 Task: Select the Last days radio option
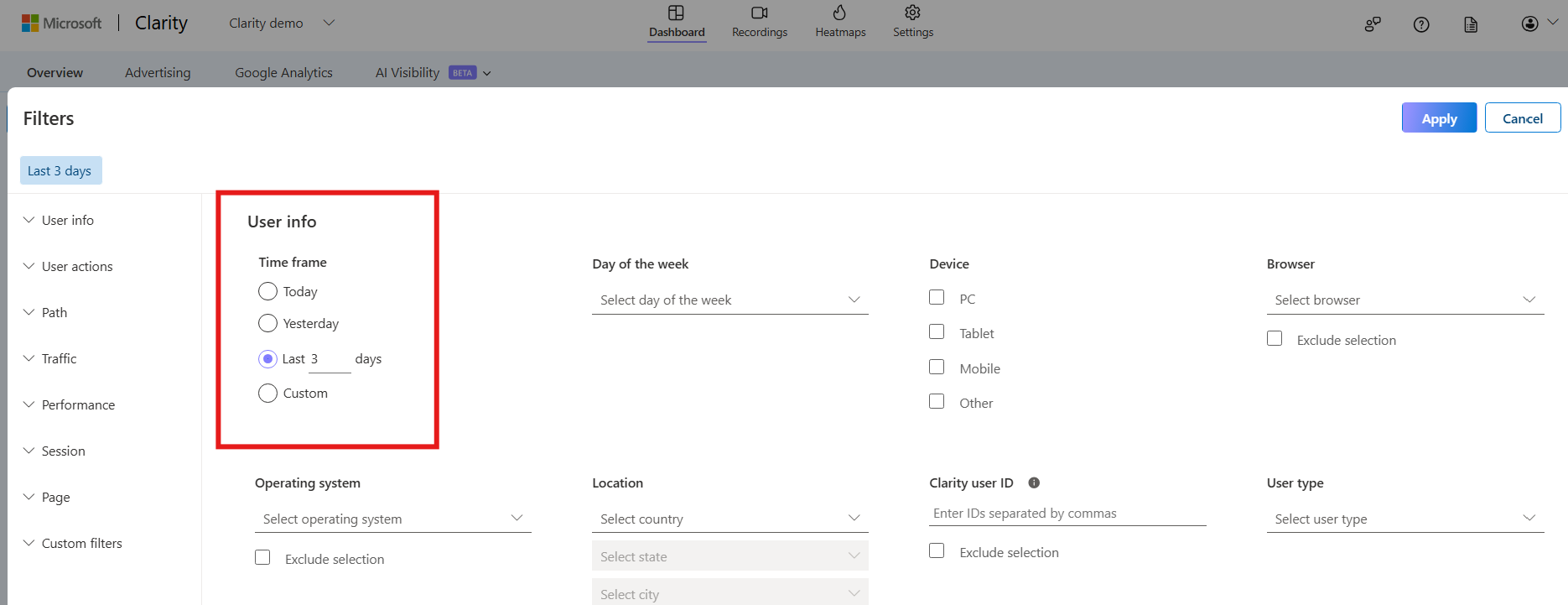pyautogui.click(x=267, y=358)
